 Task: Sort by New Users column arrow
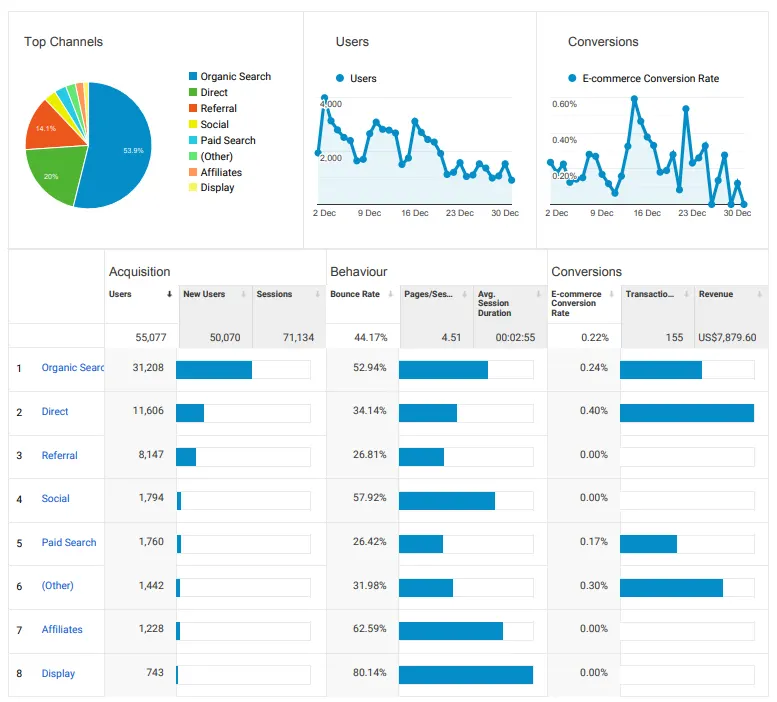(x=243, y=294)
